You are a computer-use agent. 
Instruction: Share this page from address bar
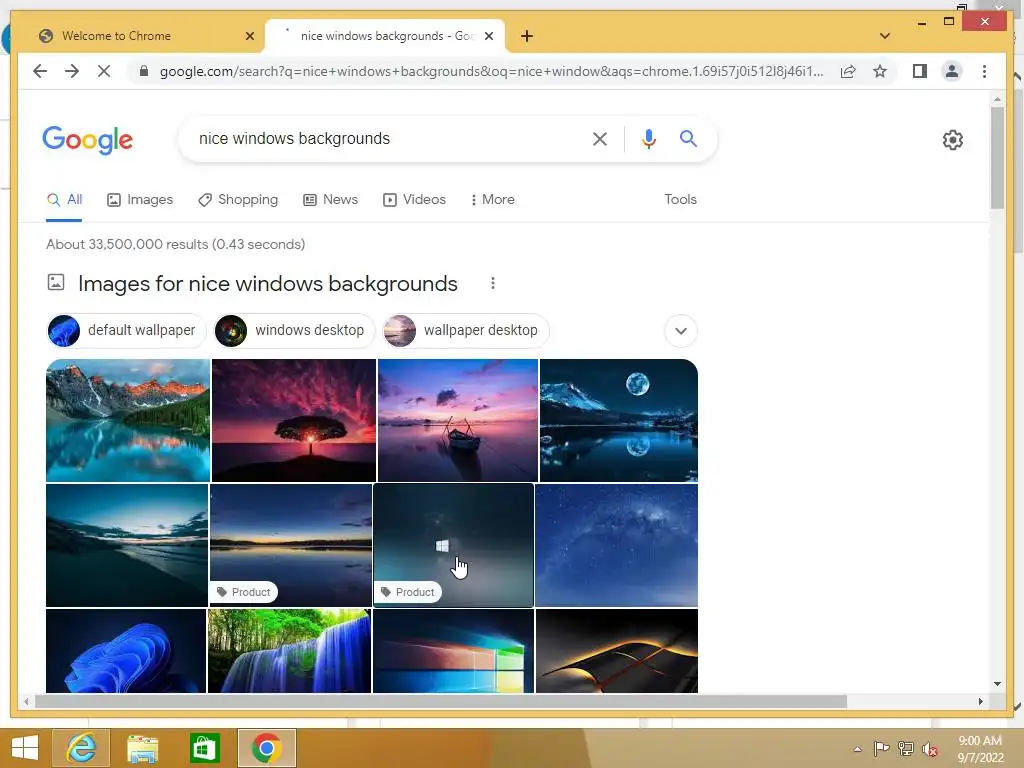point(848,71)
